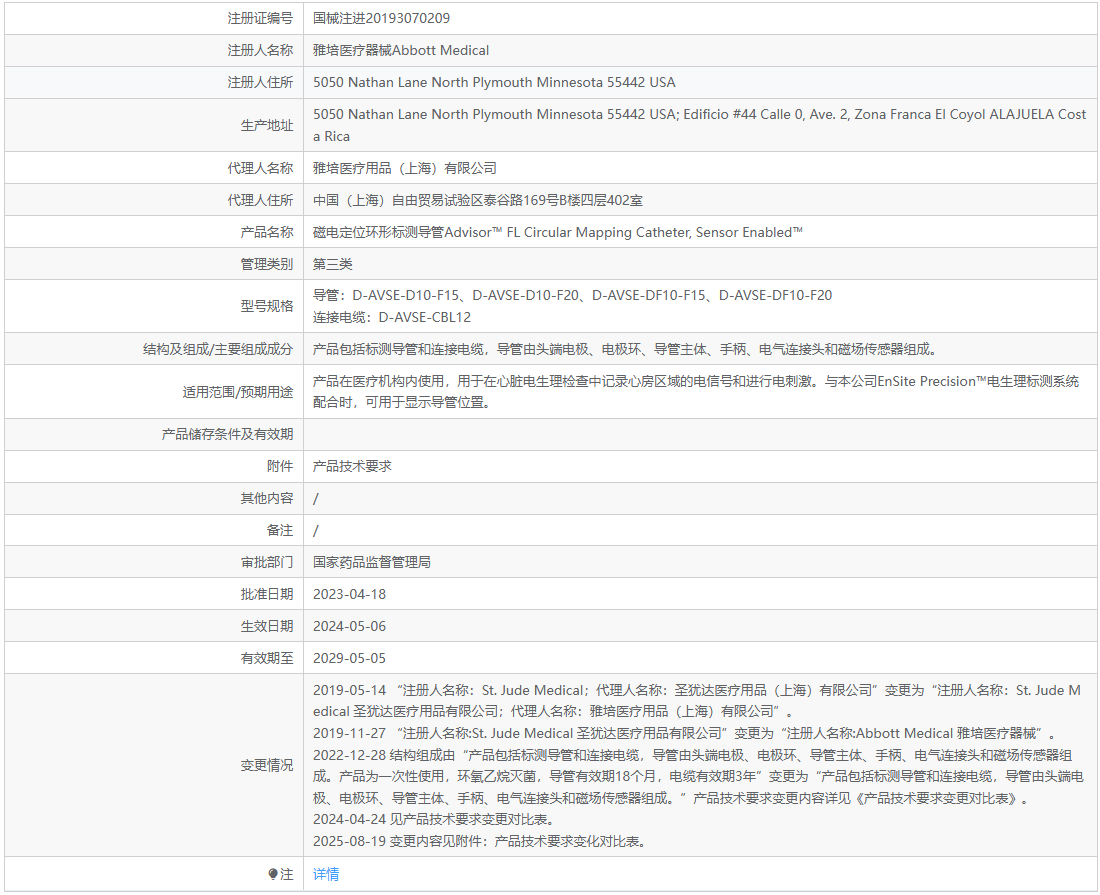Select registration number 国械注进20193070209
The width and height of the screenshot is (1100, 895).
(381, 18)
